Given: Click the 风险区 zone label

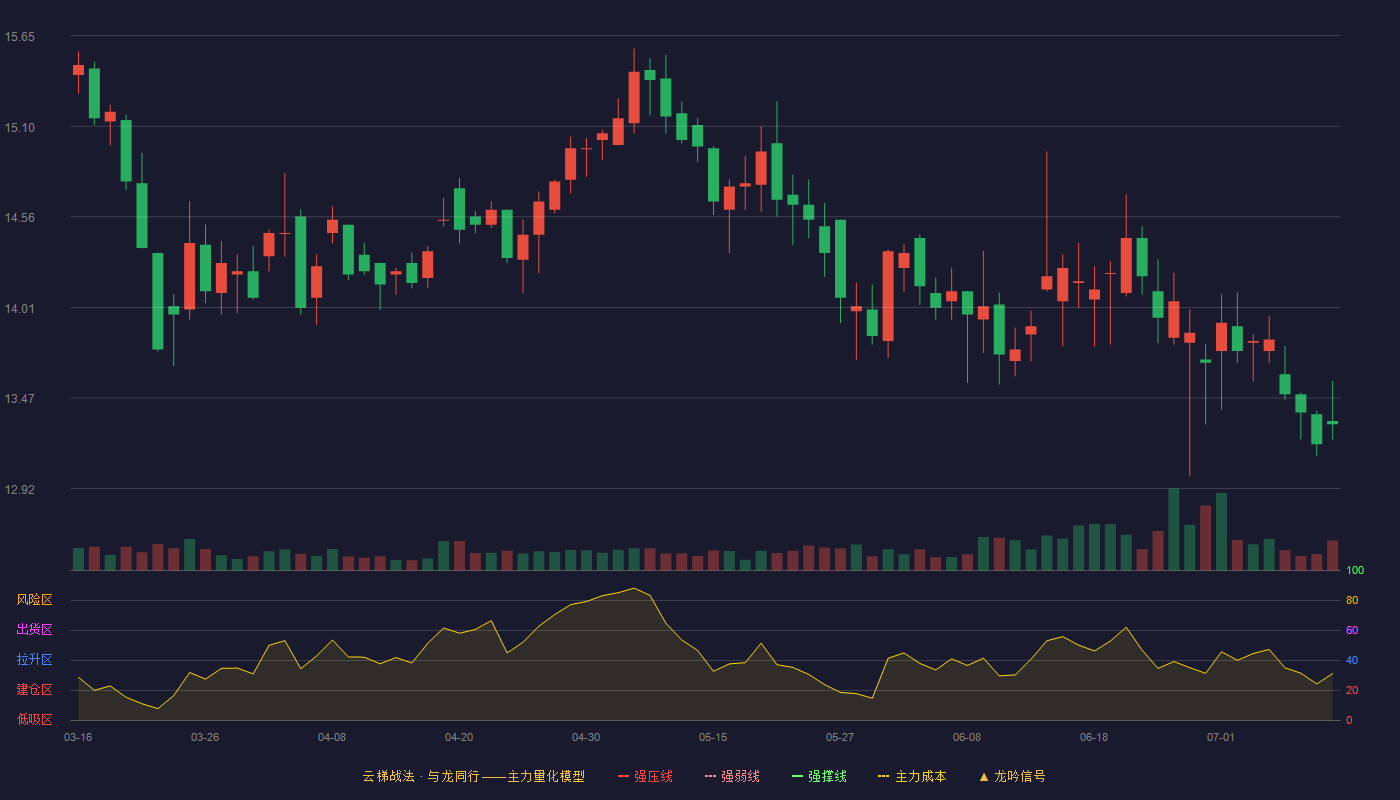Looking at the screenshot, I should click(x=34, y=600).
